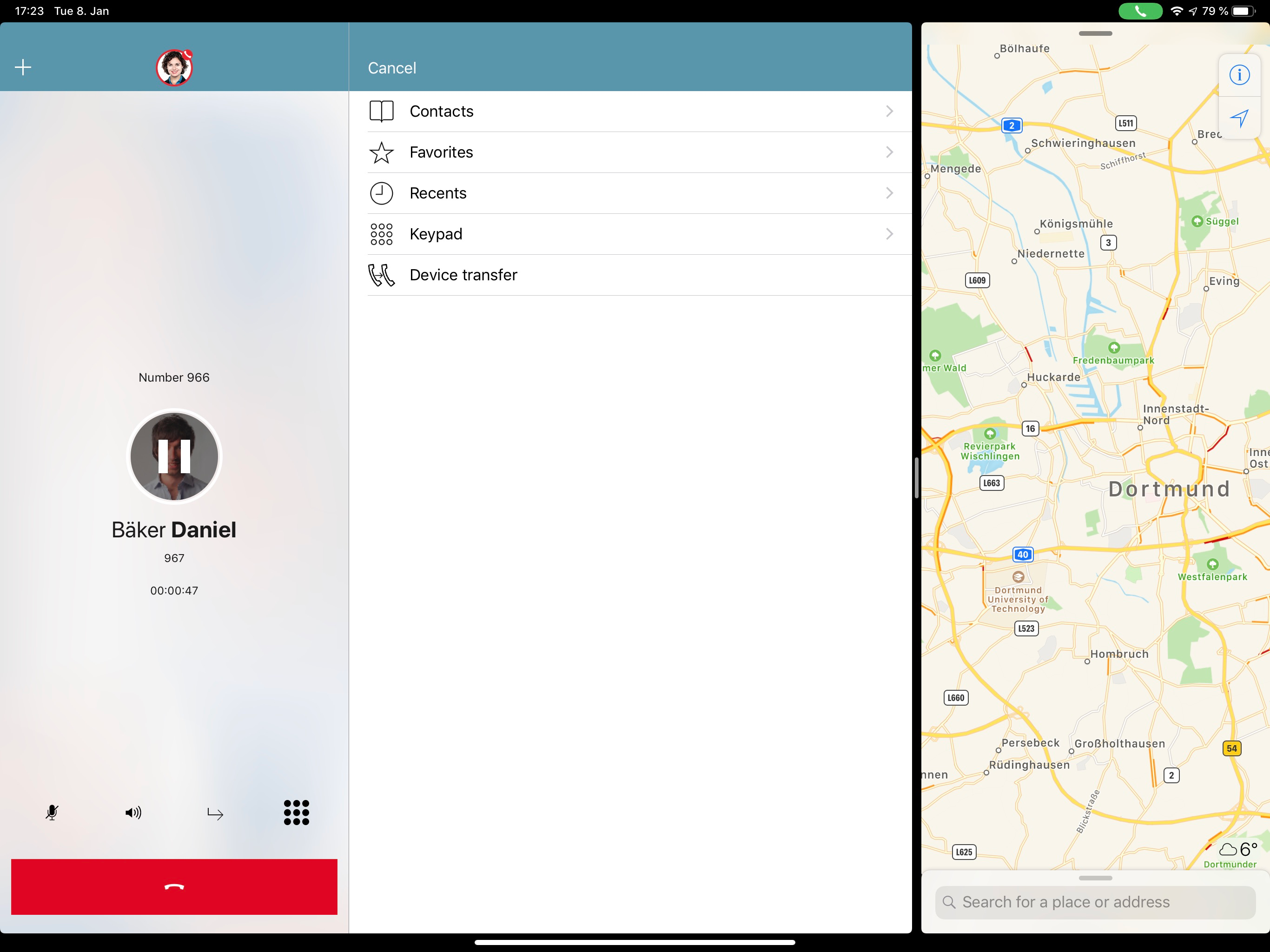Tap the extension number 967
The width and height of the screenshot is (1270, 952).
click(x=174, y=558)
